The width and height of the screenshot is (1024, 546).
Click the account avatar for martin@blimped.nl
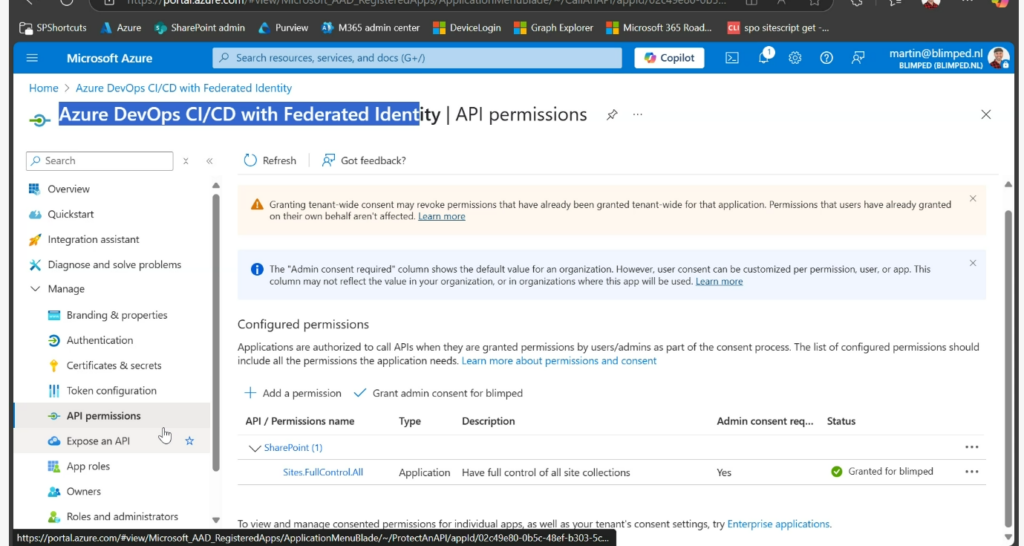click(998, 58)
